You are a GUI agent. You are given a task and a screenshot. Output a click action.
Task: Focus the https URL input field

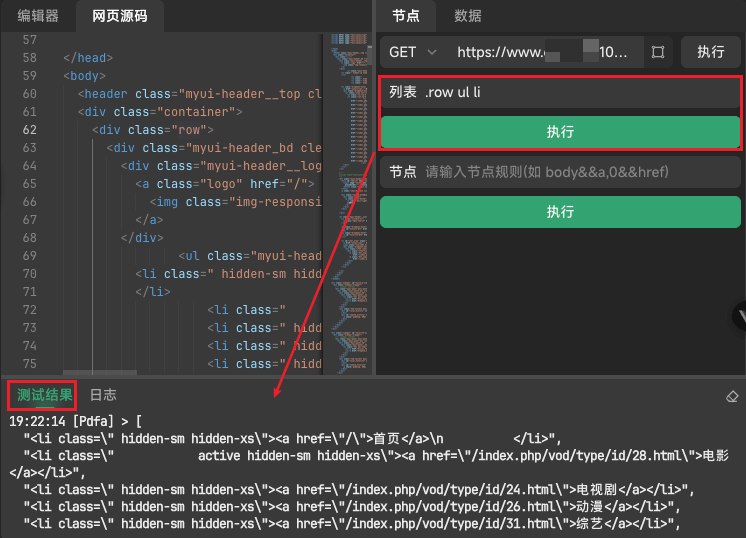[x=543, y=52]
